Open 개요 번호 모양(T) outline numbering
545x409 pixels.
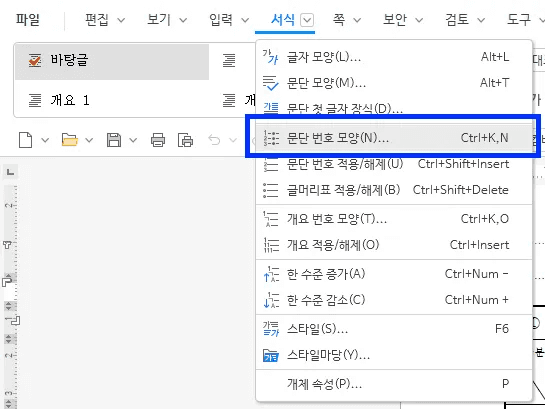(x=394, y=219)
